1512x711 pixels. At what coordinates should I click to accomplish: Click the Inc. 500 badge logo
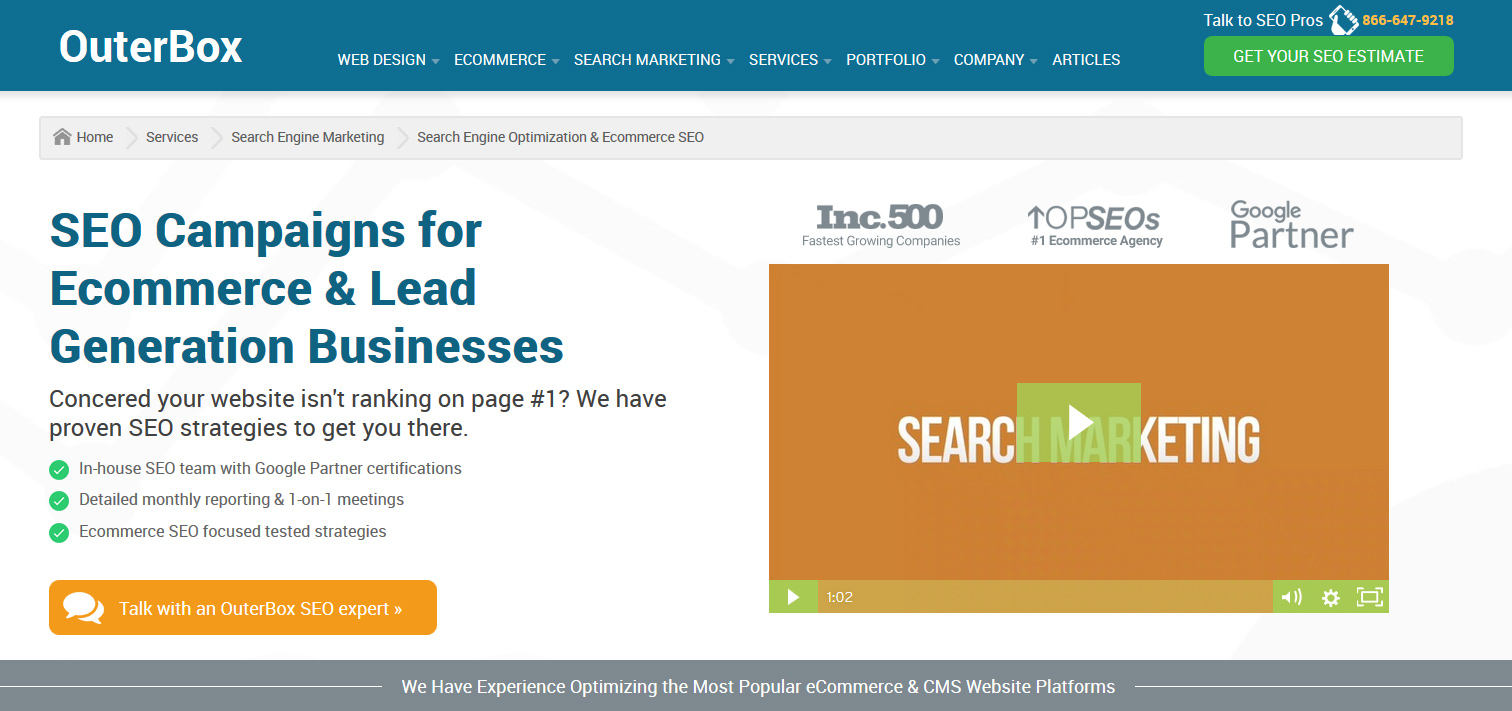point(880,225)
